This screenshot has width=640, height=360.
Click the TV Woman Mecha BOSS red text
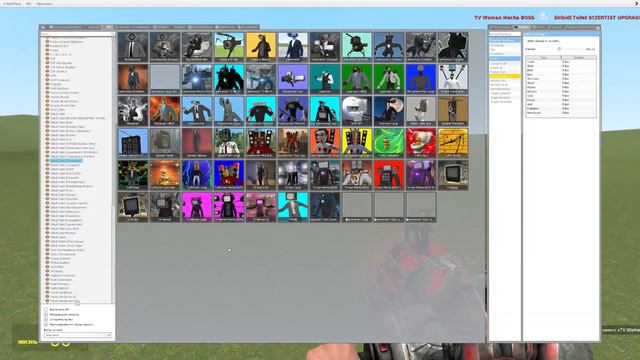tap(504, 18)
